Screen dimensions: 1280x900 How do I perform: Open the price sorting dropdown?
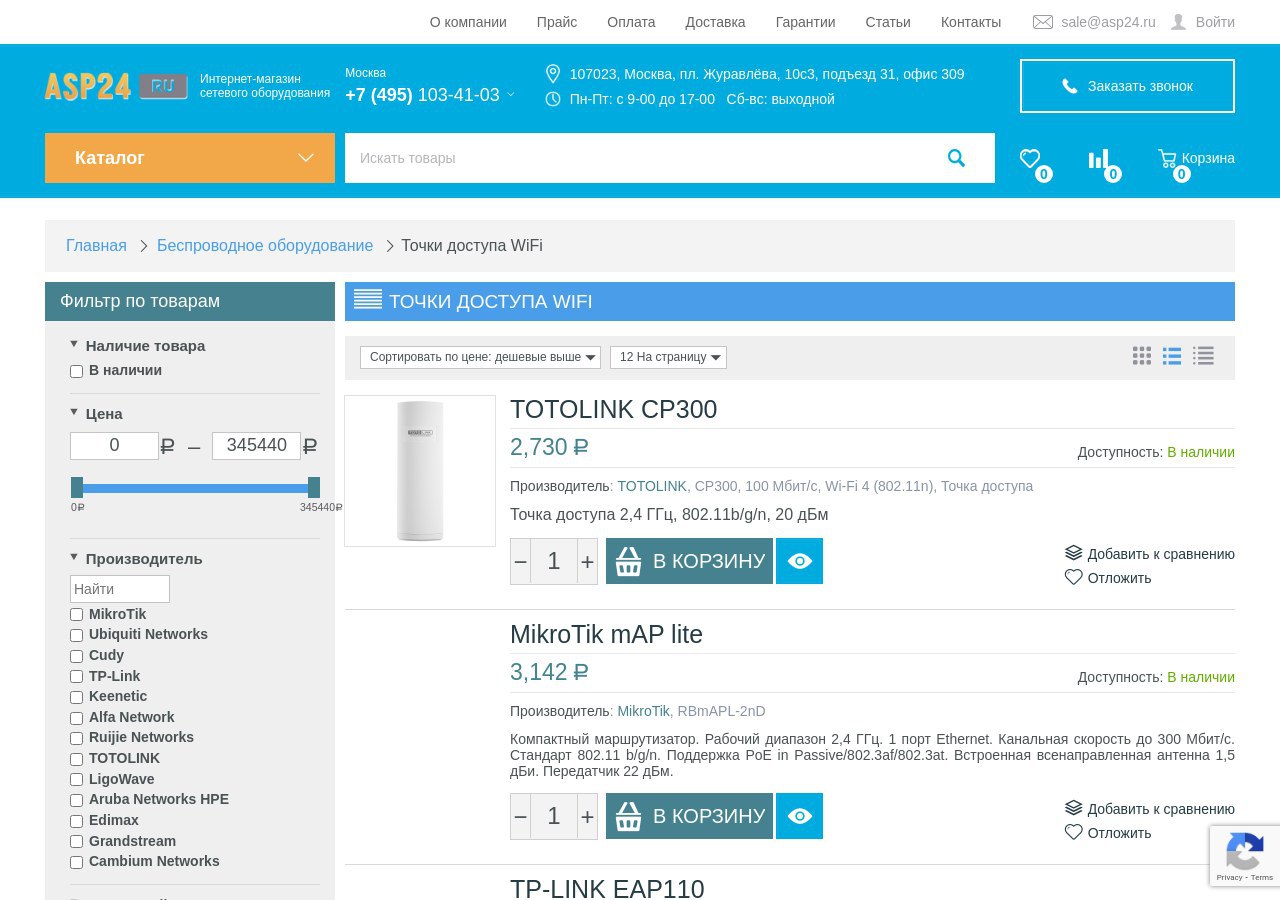point(480,357)
